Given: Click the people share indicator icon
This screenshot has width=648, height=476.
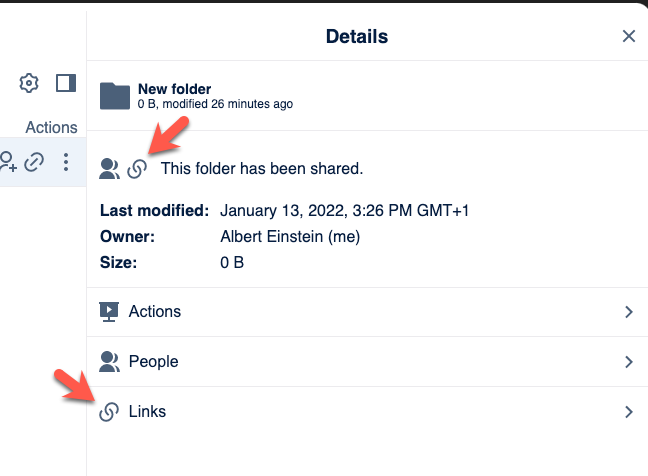Looking at the screenshot, I should coord(110,169).
